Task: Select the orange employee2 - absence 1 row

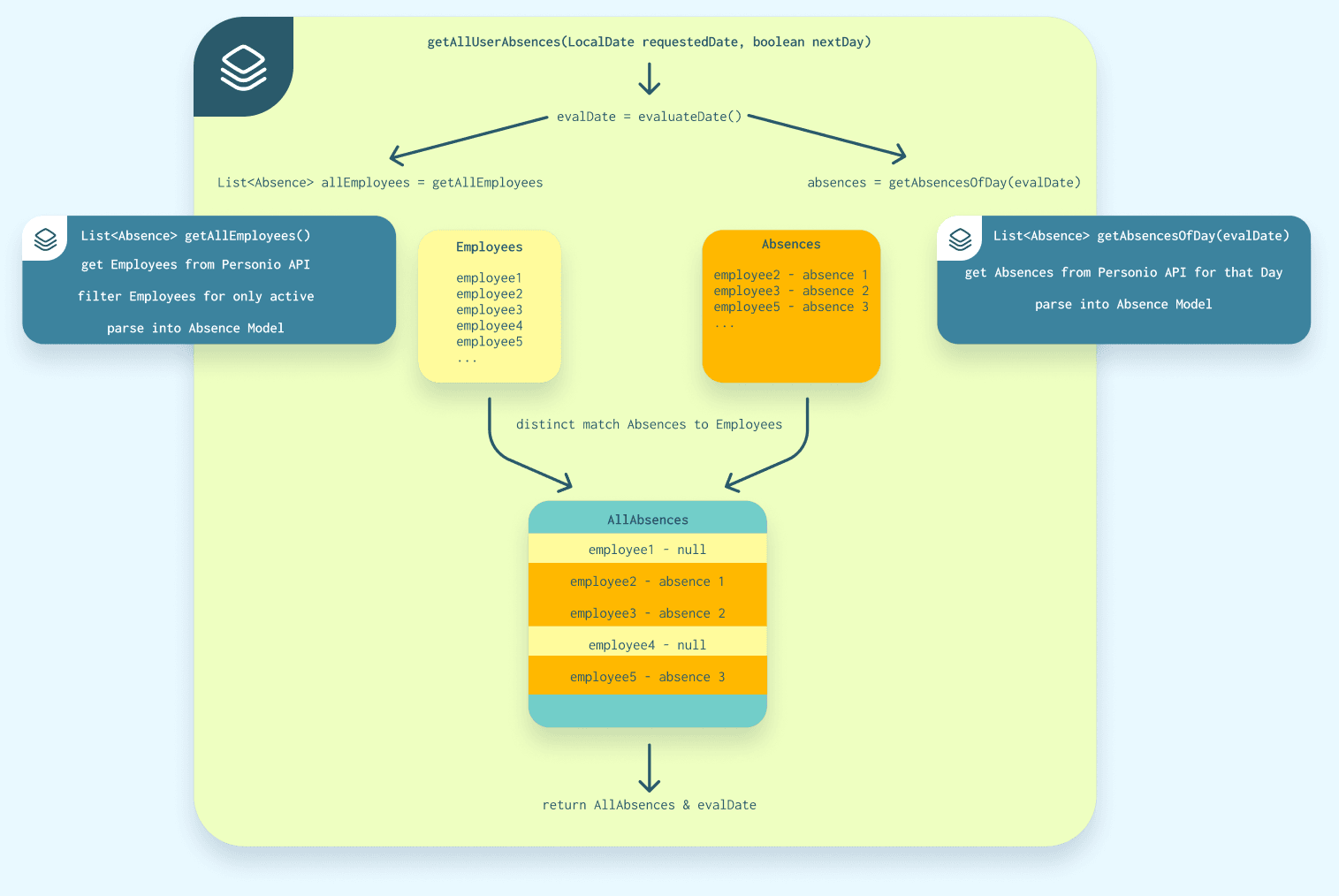Action: pyautogui.click(x=648, y=581)
